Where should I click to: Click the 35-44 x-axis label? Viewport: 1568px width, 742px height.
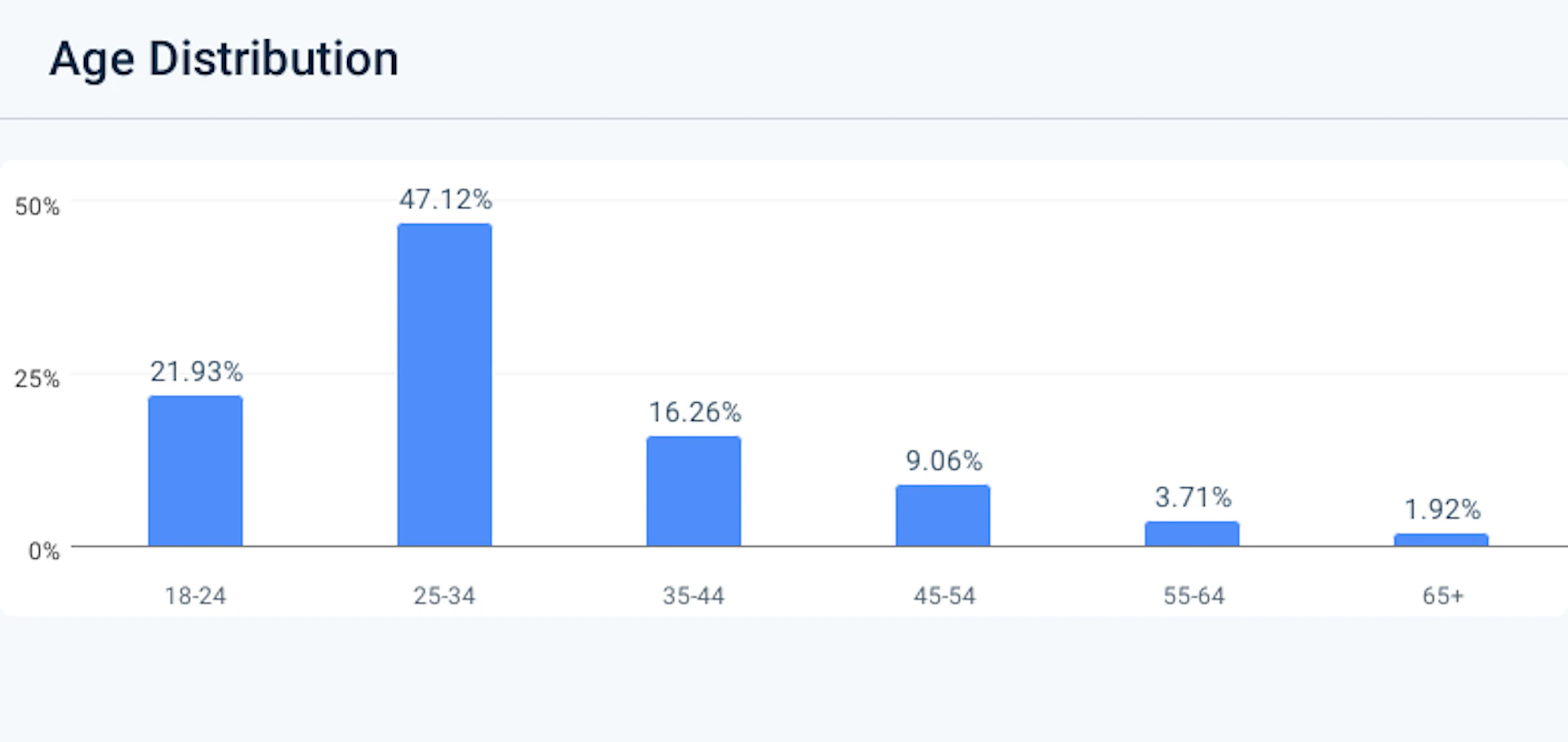point(693,596)
